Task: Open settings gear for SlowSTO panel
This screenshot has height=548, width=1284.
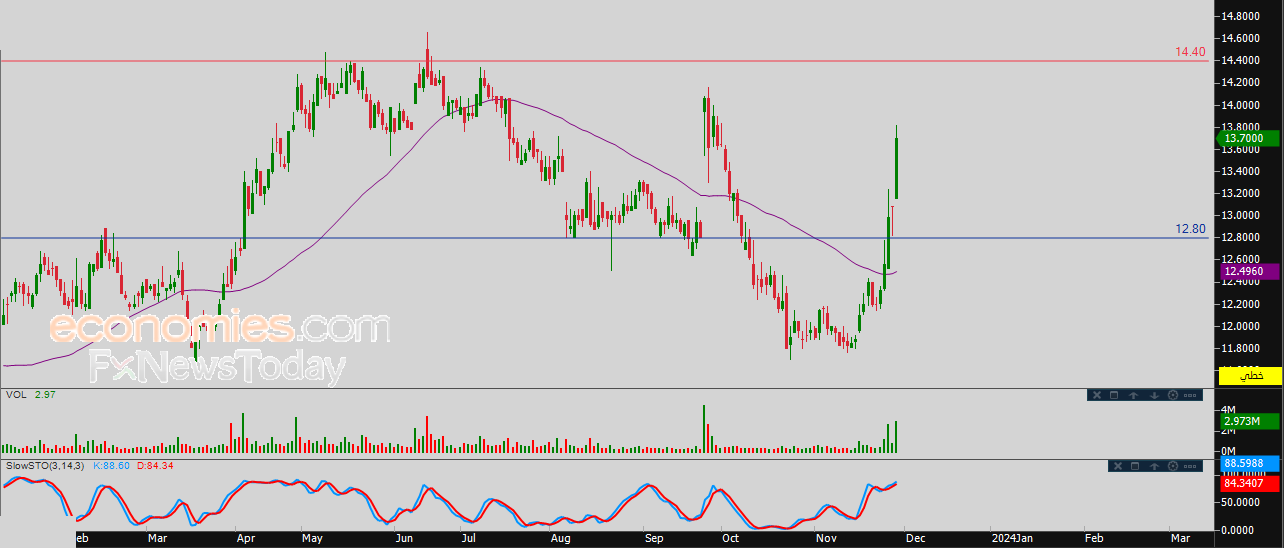Action: (1172, 466)
